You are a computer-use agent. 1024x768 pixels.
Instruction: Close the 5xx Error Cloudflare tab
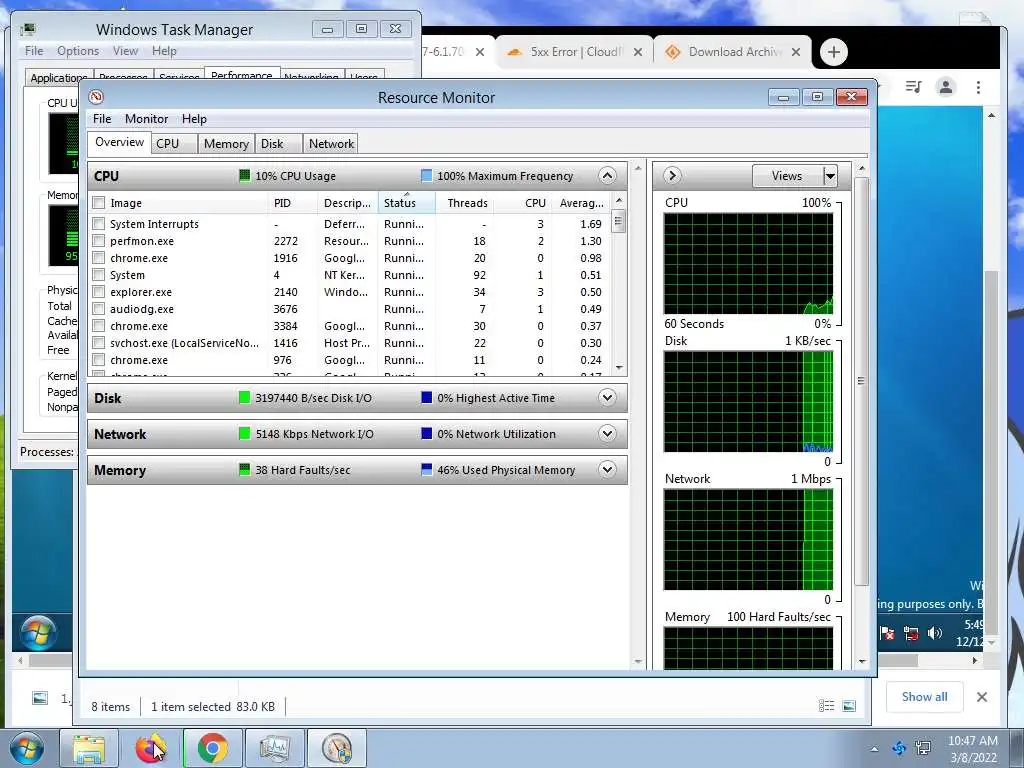638,52
